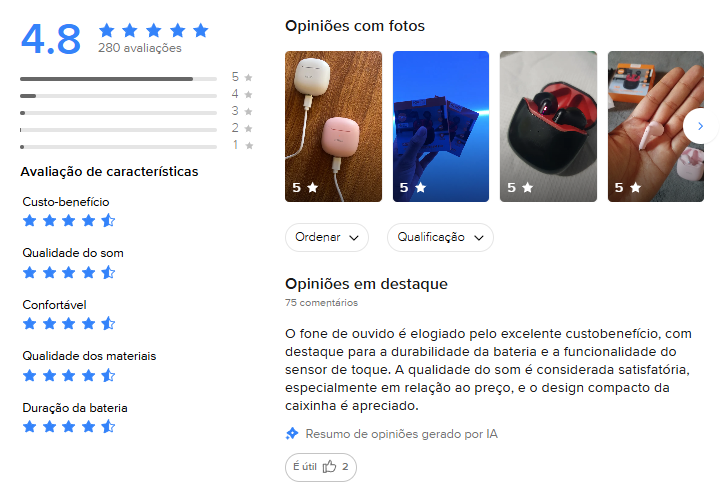Image resolution: width=725 pixels, height=489 pixels.
Task: Click the AI sparkle icon beside Resumo de opiniões
Action: [x=292, y=434]
